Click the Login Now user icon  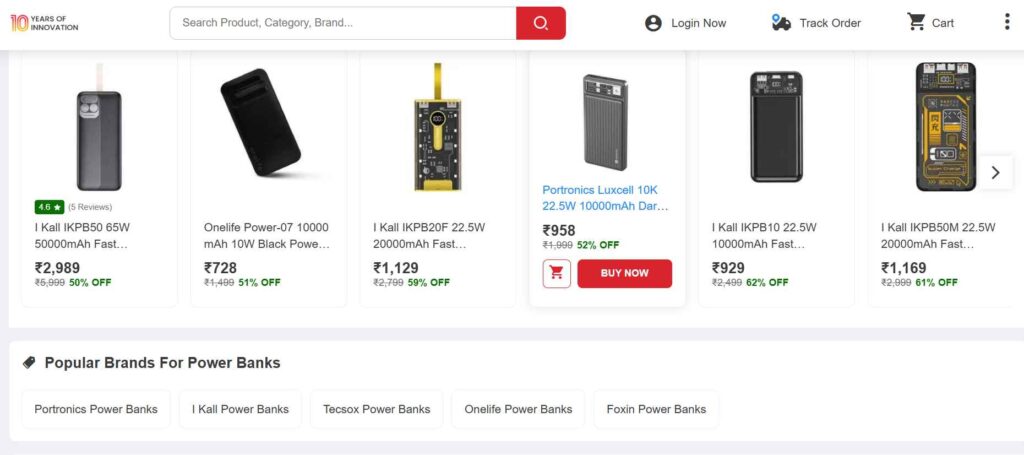(x=653, y=23)
